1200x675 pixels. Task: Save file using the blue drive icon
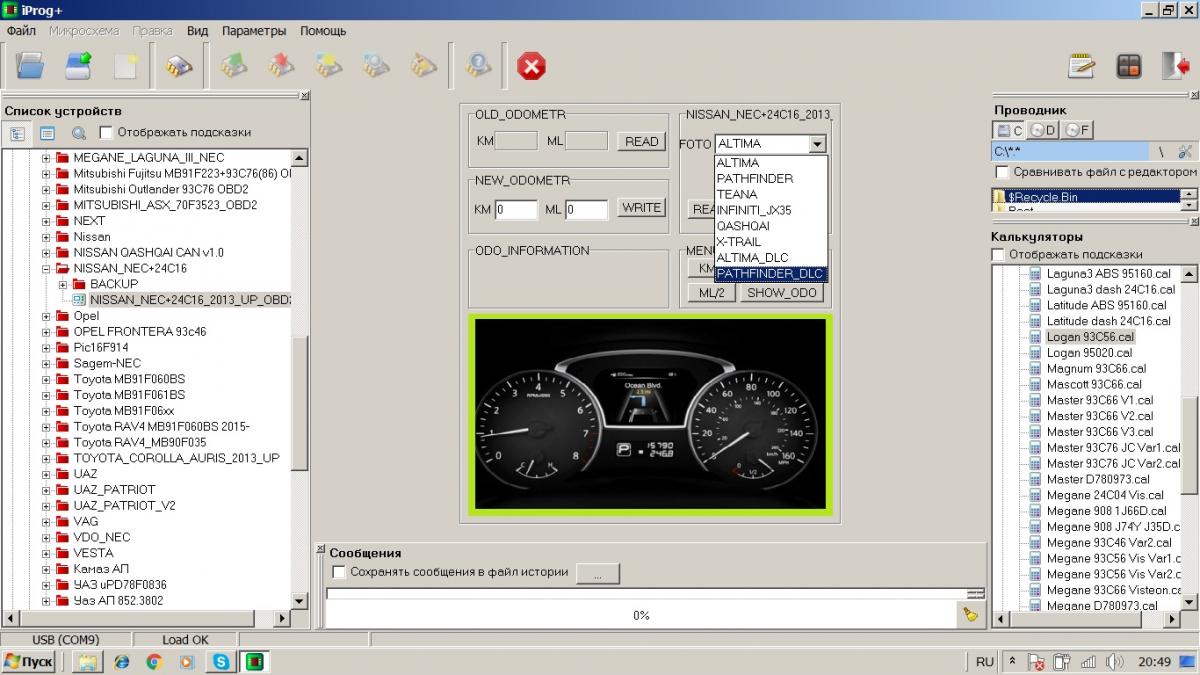click(78, 66)
